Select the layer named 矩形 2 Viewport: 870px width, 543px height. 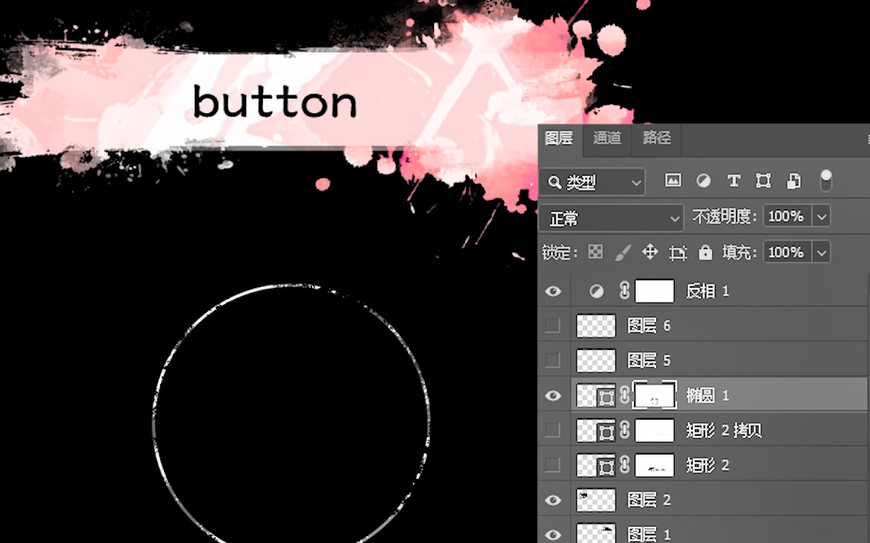707,465
